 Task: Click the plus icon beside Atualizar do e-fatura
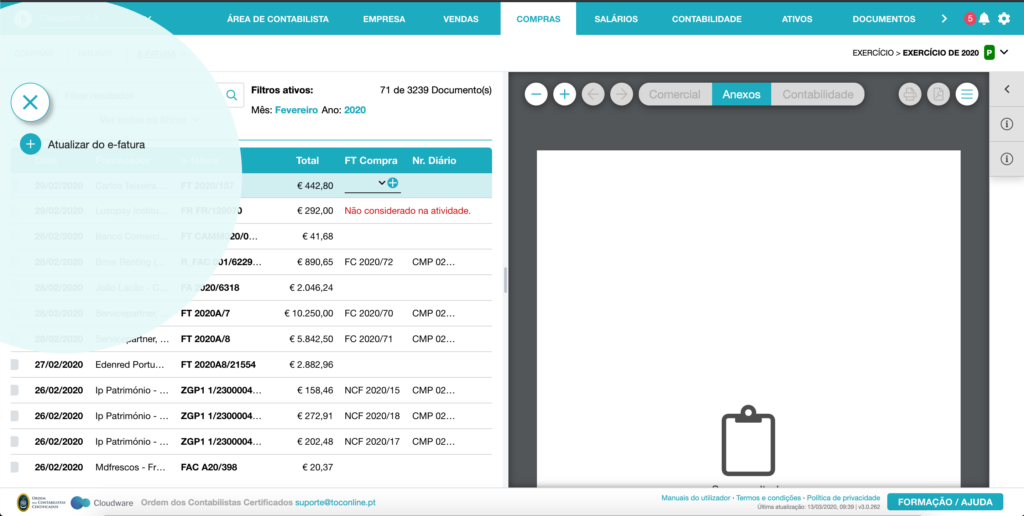[x=30, y=144]
